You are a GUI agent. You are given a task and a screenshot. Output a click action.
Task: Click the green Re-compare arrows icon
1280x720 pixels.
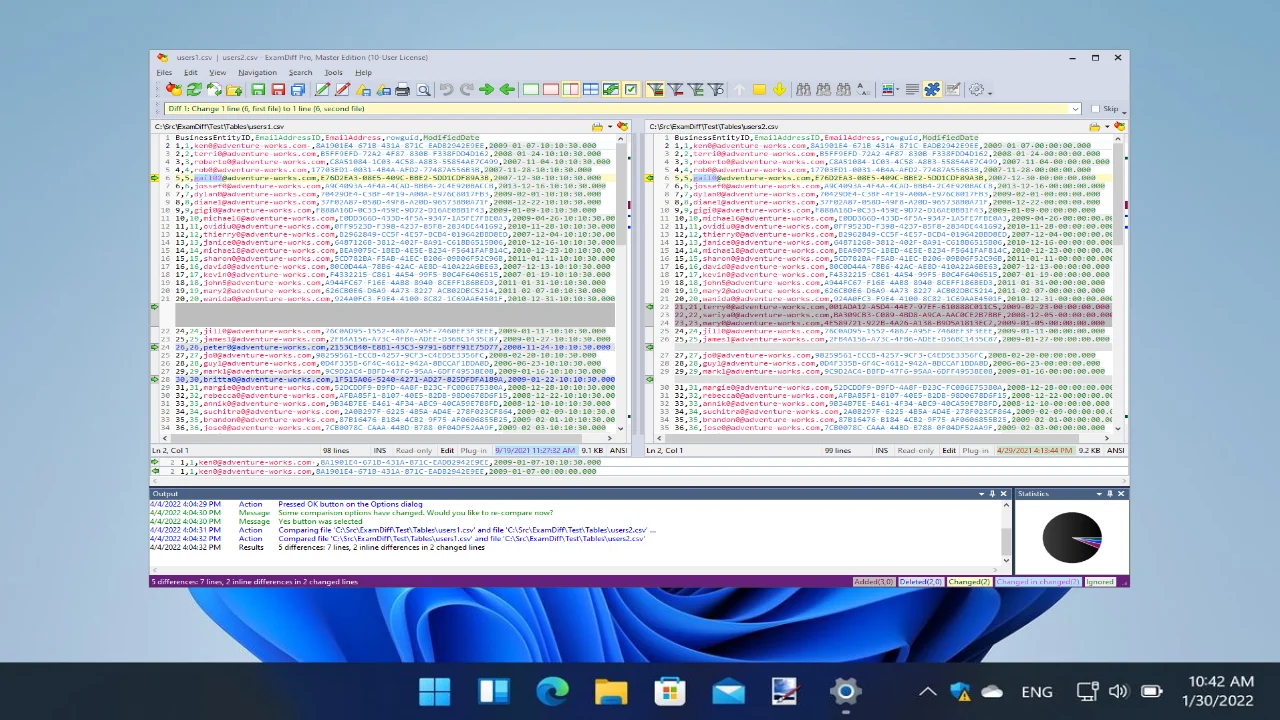194,90
